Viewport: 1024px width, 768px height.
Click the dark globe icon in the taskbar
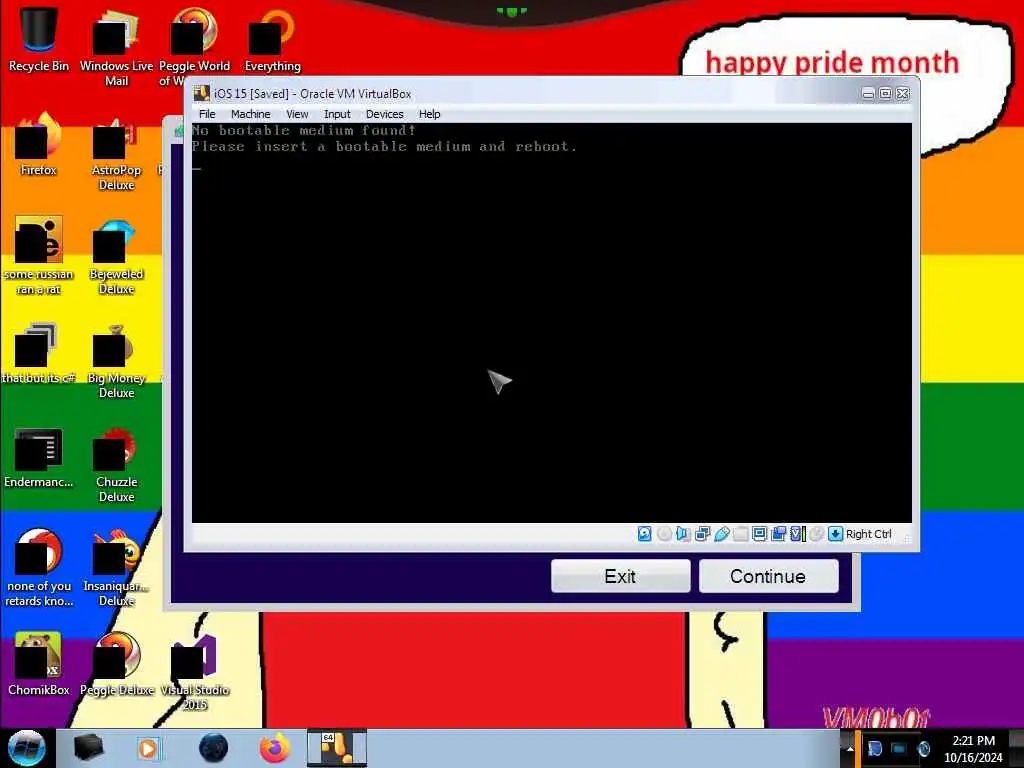pos(213,748)
